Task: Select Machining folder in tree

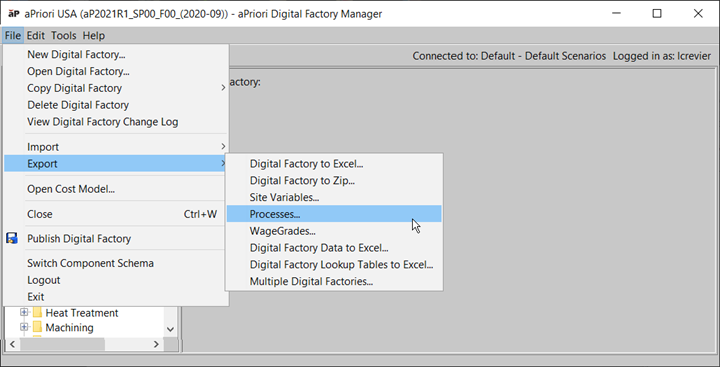Action: click(69, 327)
